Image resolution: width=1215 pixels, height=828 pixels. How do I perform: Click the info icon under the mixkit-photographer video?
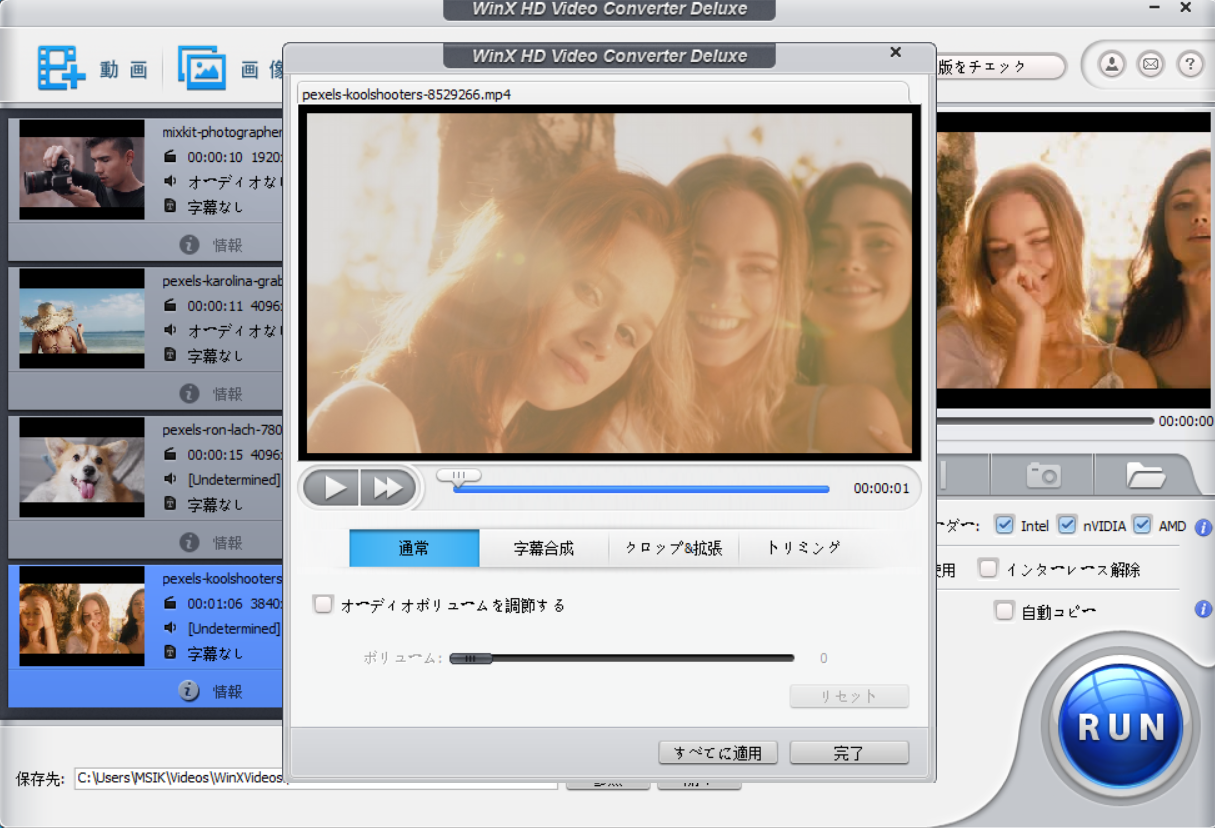[x=189, y=244]
